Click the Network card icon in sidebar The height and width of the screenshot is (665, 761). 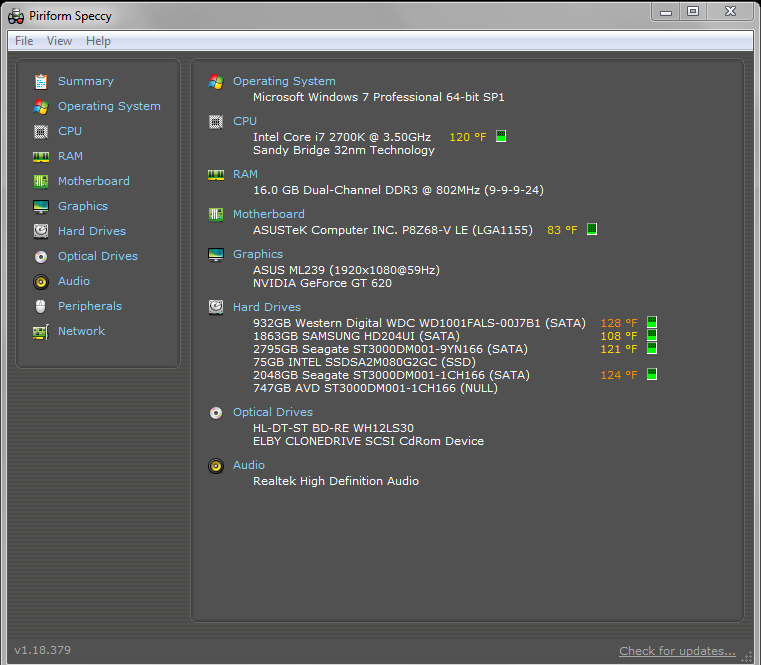(x=41, y=332)
